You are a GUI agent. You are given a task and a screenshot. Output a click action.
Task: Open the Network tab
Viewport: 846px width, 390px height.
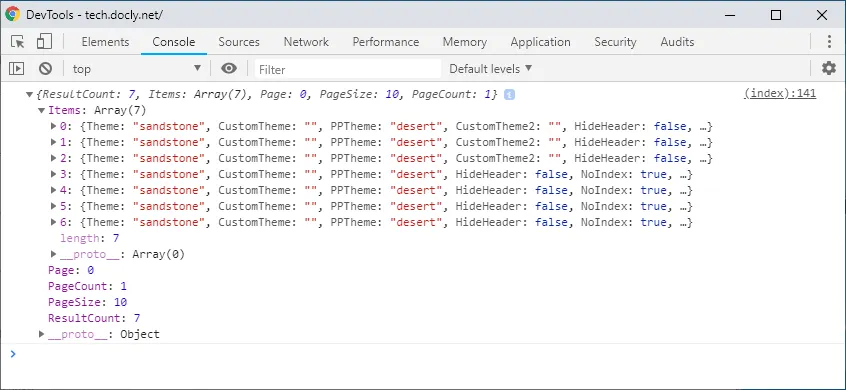(306, 42)
